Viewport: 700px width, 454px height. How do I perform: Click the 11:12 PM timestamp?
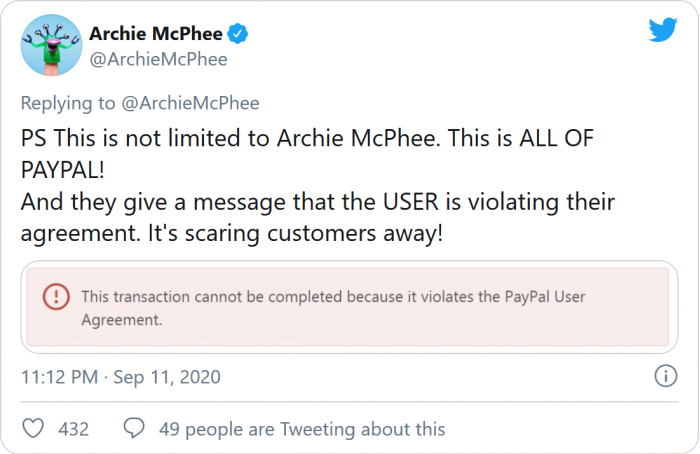point(59,377)
